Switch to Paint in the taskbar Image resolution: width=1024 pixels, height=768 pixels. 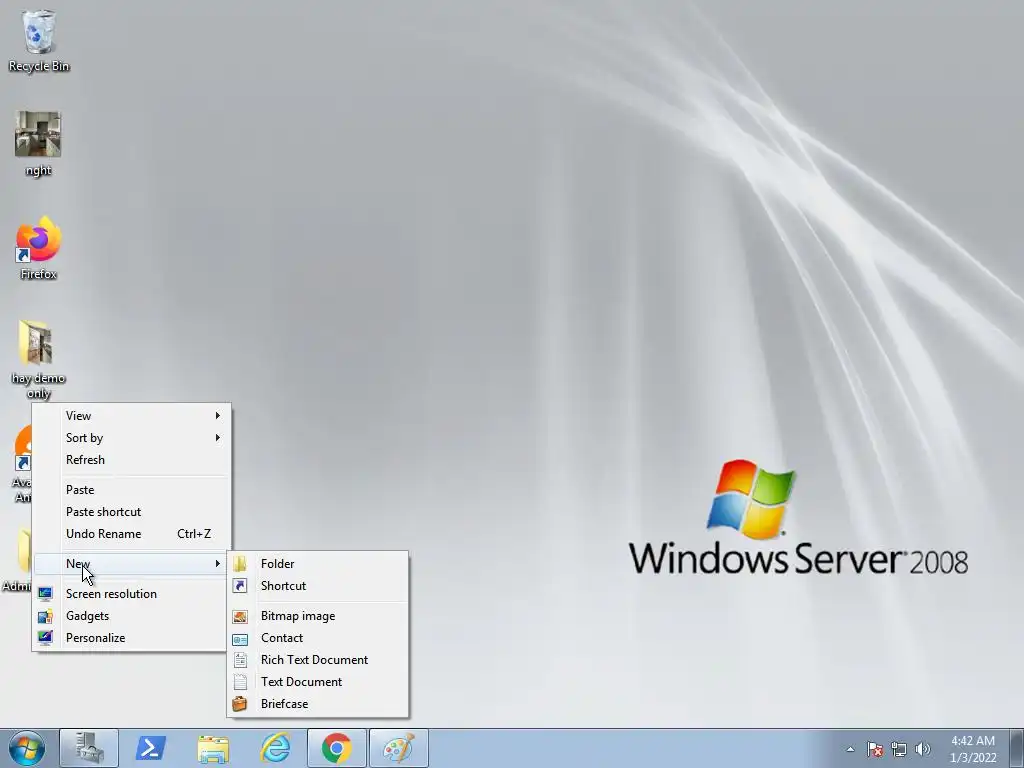pyautogui.click(x=398, y=748)
